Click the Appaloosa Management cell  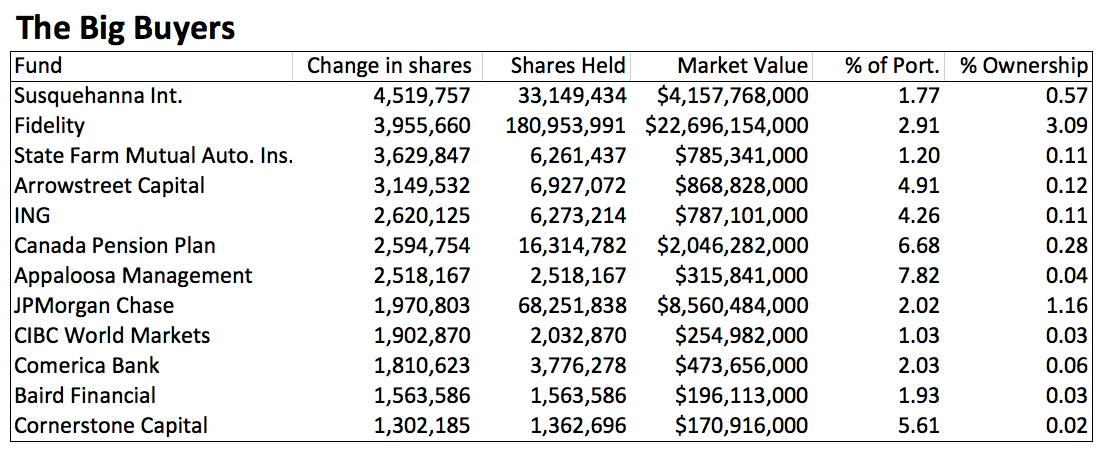click(133, 276)
